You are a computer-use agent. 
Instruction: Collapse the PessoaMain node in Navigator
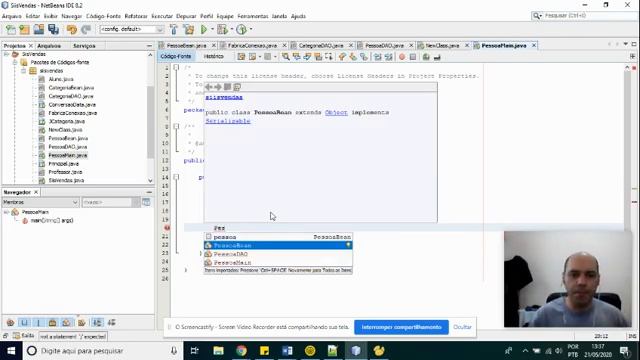click(x=6, y=212)
